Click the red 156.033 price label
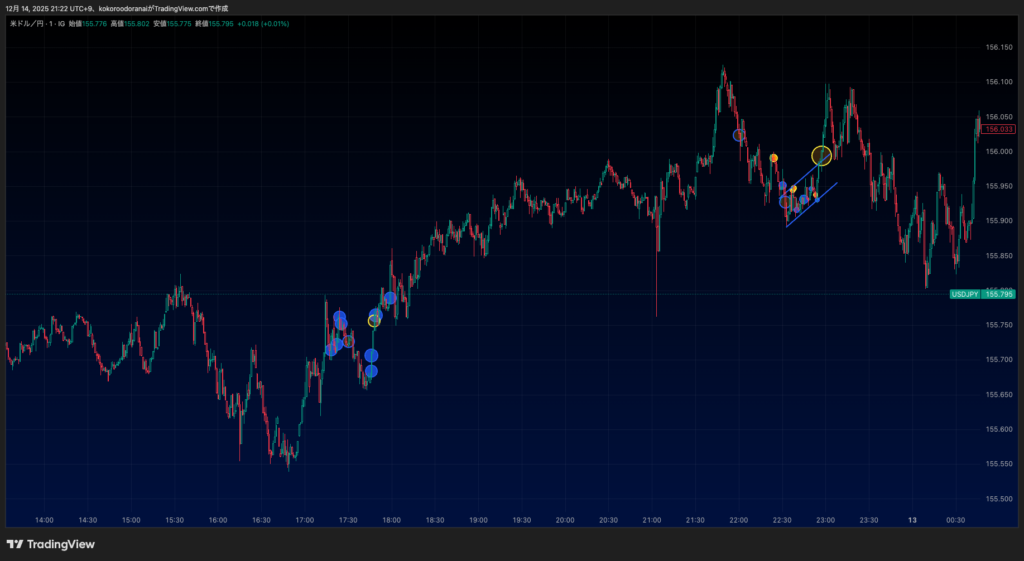 (x=996, y=129)
